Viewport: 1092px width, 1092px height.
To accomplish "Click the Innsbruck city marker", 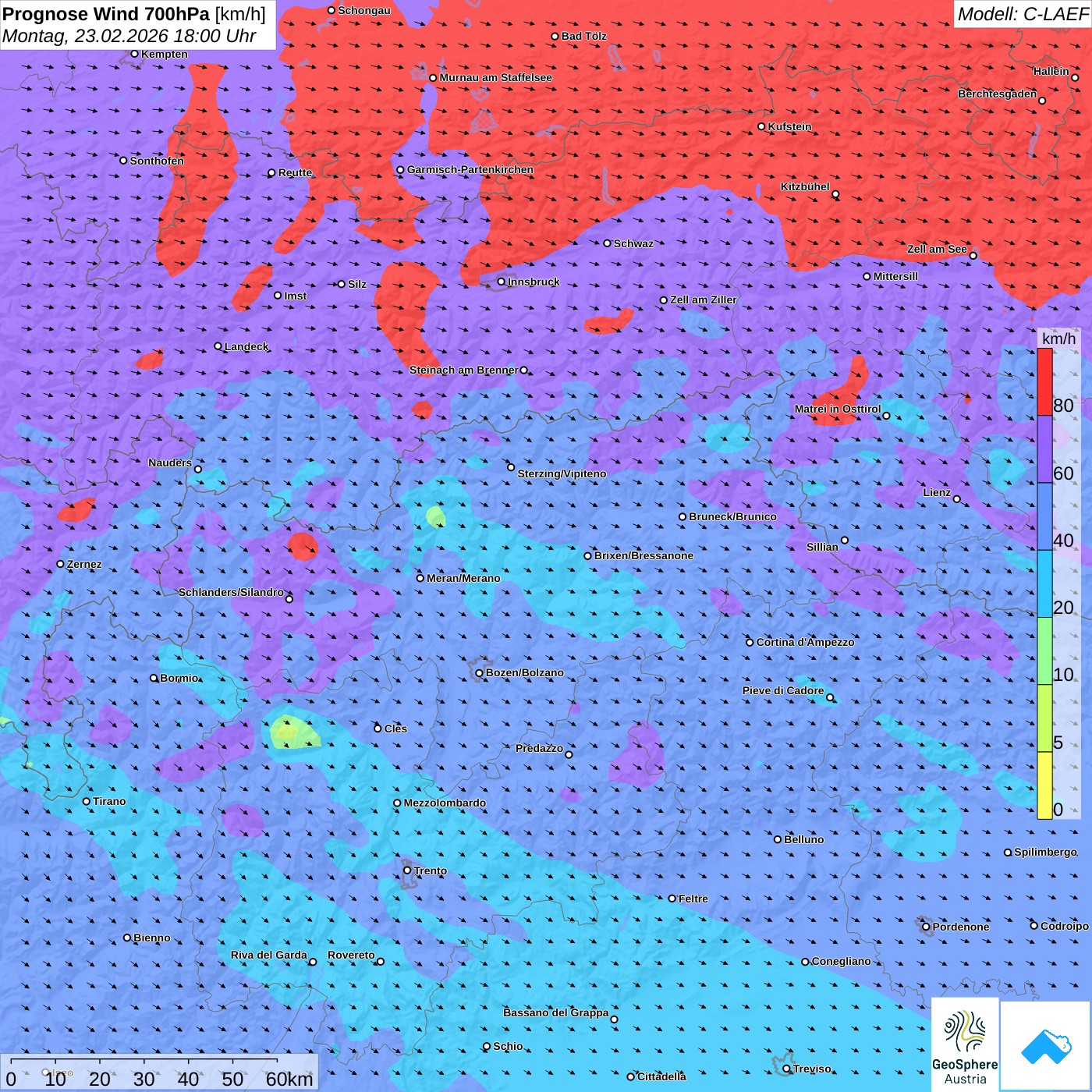I will (x=502, y=282).
